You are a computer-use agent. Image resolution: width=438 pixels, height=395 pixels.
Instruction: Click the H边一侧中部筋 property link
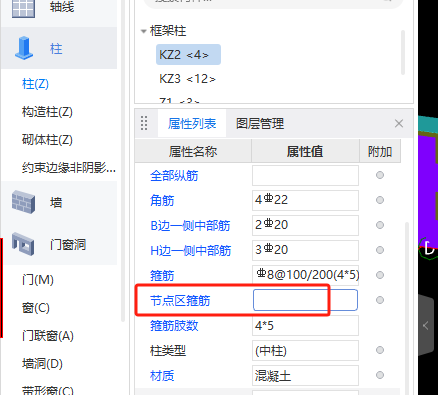pos(191,250)
